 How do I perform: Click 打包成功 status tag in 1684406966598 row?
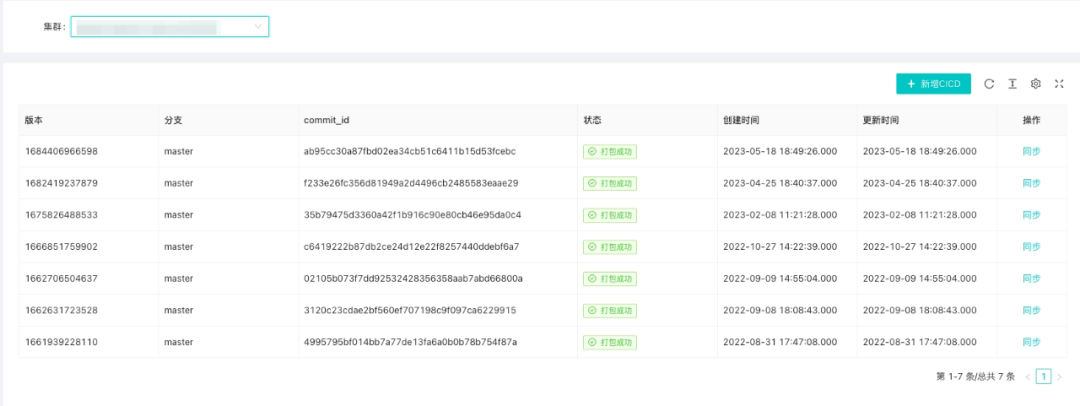tap(610, 152)
